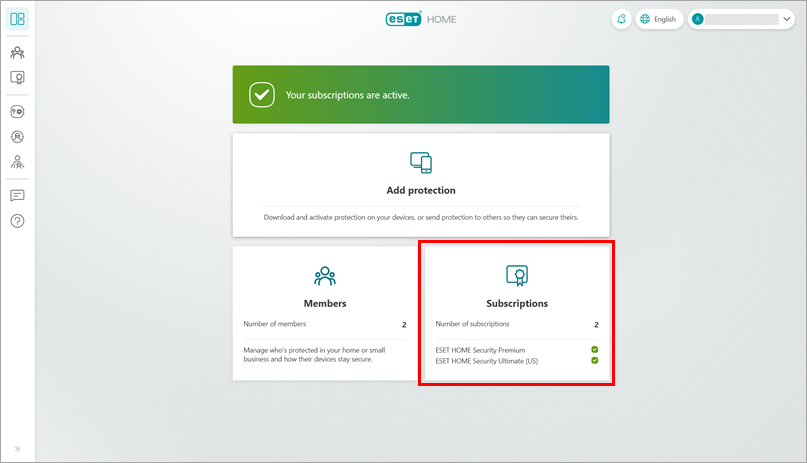
Task: Open Subscriptions certificate icon in sidebar
Action: (17, 77)
